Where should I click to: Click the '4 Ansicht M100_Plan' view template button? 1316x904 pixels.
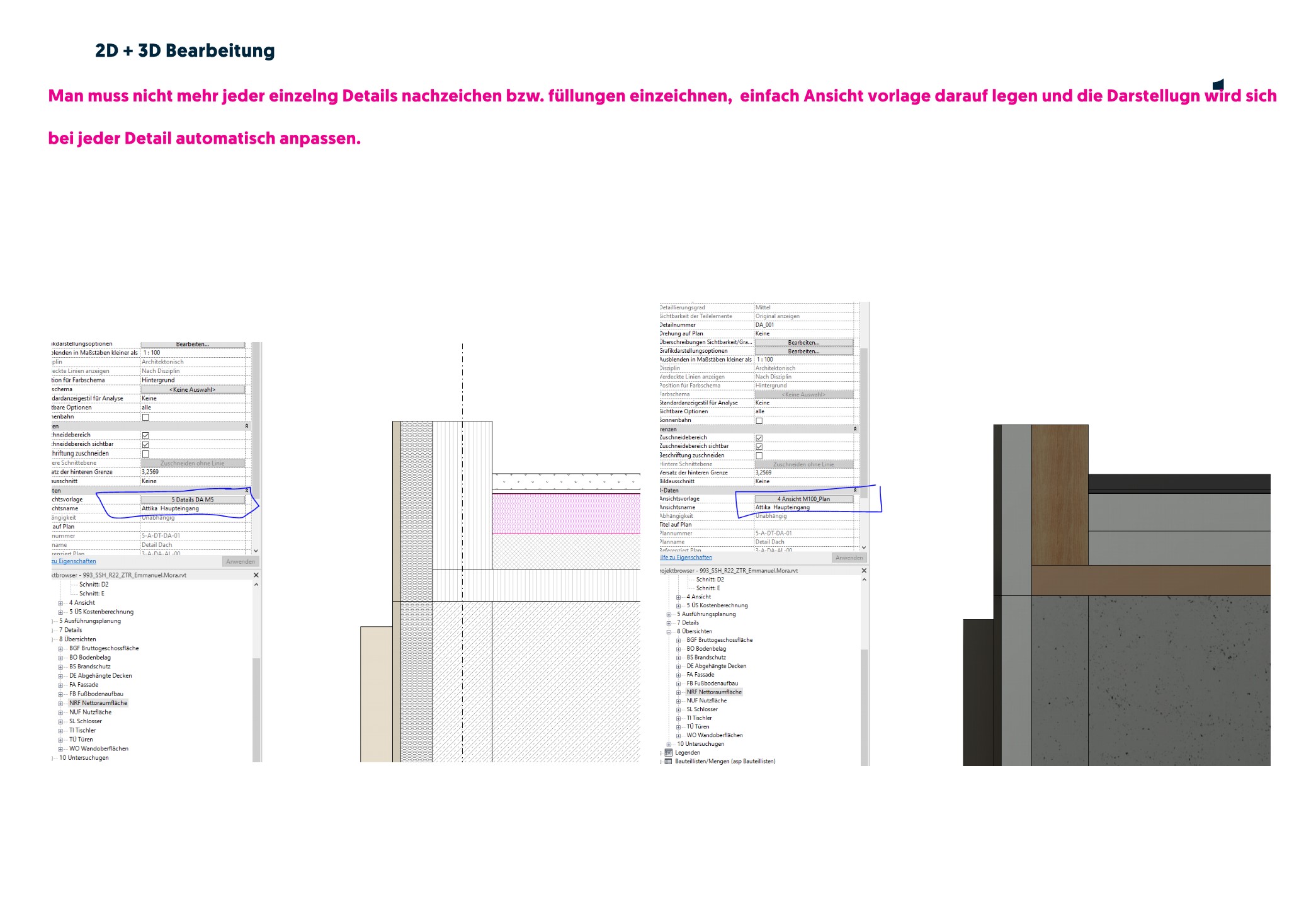coord(804,499)
